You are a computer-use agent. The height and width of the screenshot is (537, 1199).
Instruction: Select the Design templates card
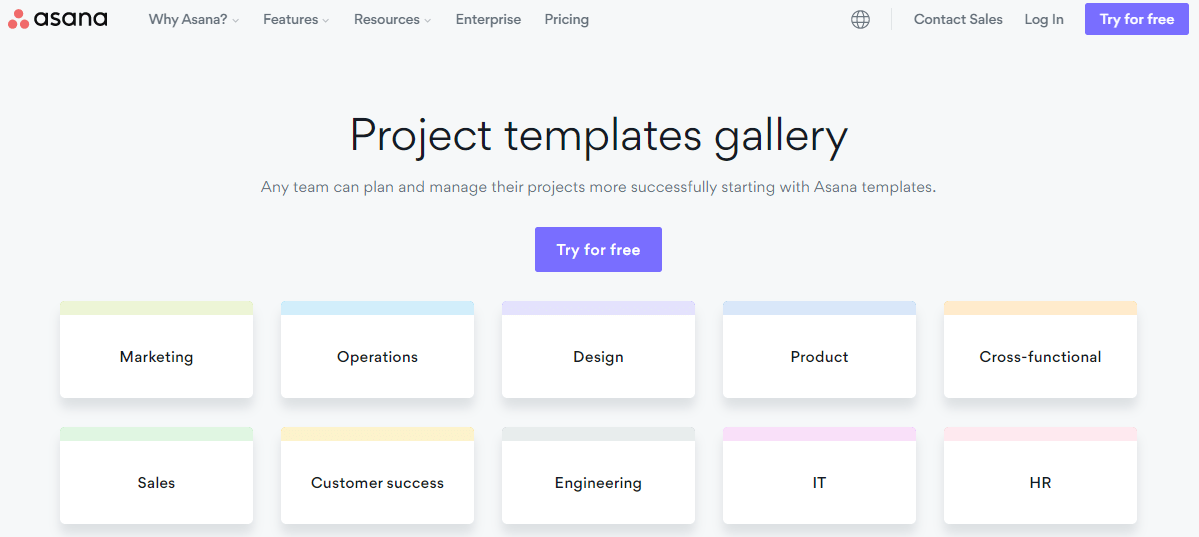coord(598,350)
